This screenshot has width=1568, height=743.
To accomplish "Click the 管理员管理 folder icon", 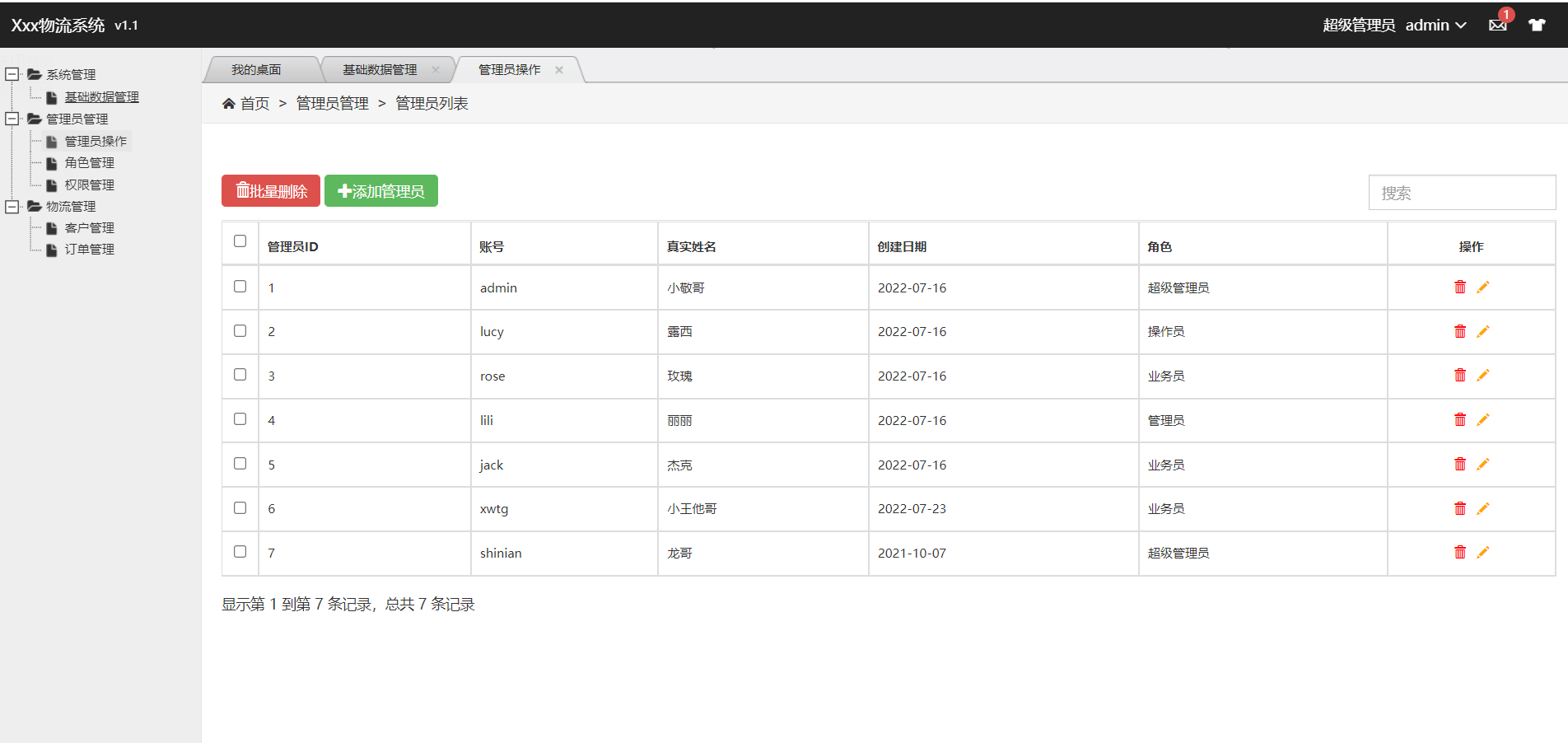I will tap(35, 119).
